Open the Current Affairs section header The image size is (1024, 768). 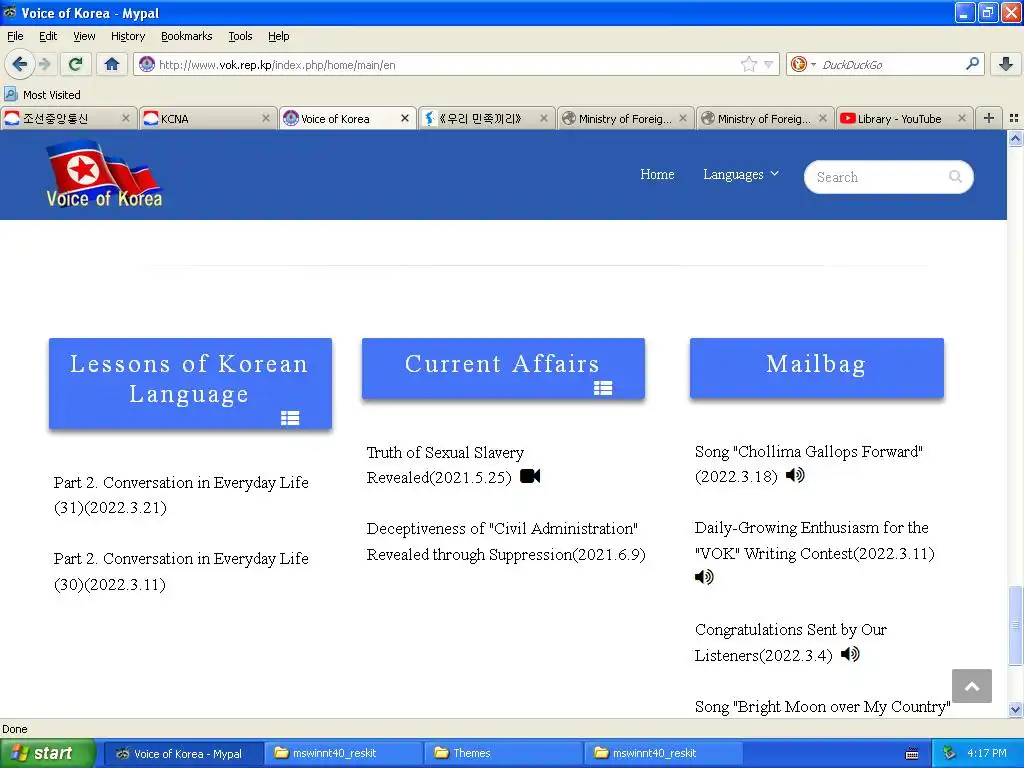[503, 368]
